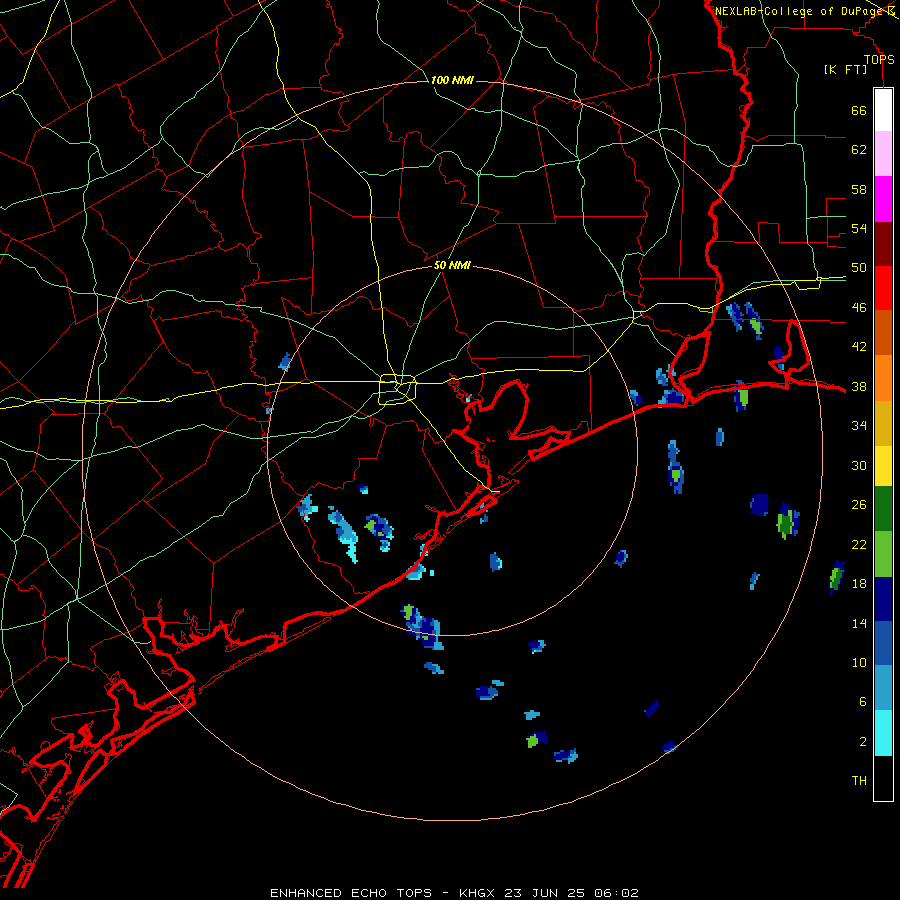This screenshot has height=900, width=900.
Task: Pick the magenta legend swatch
Action: pyautogui.click(x=883, y=199)
